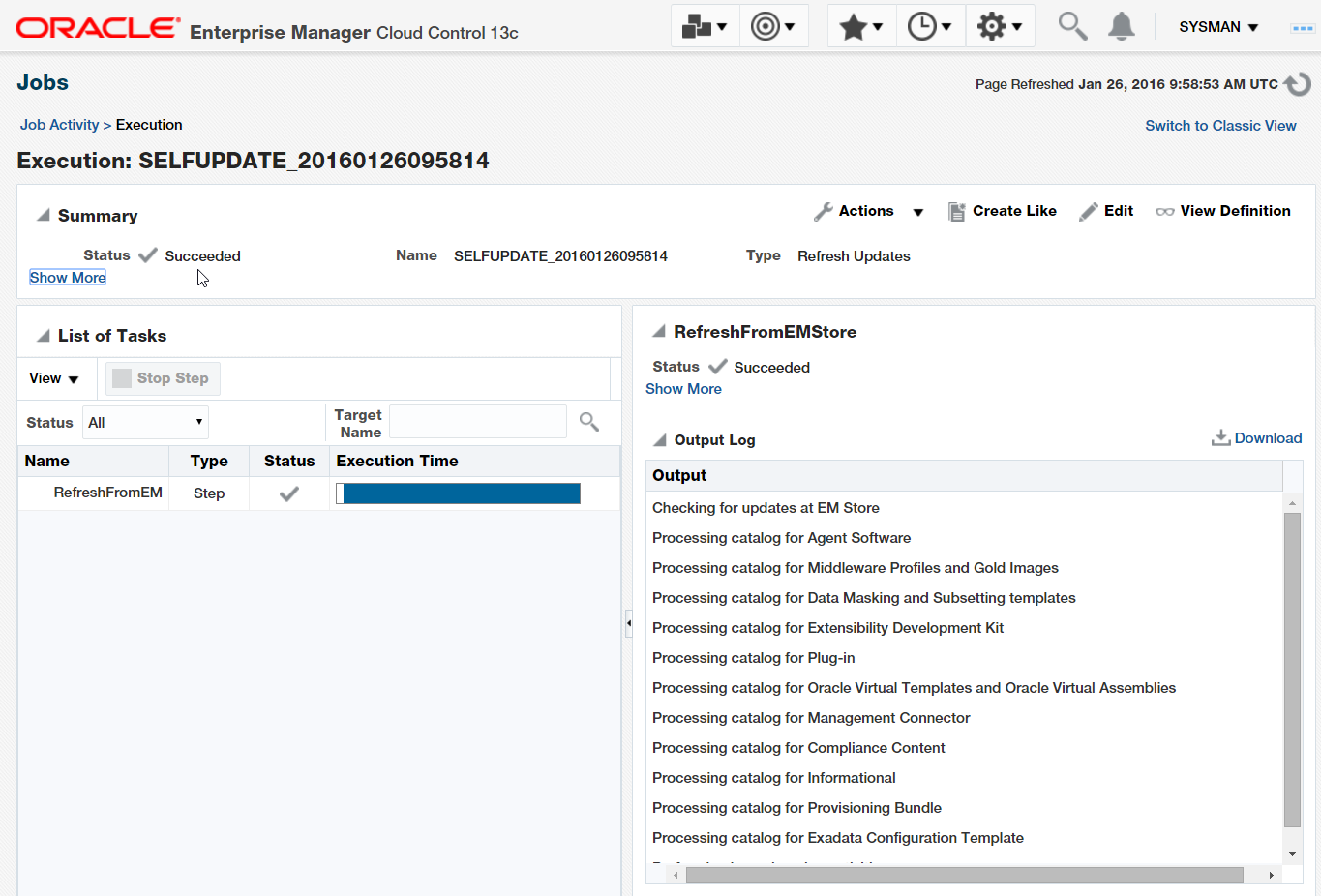Click the output log vertical scrollbar
The height and width of the screenshot is (896, 1321).
(x=1292, y=670)
